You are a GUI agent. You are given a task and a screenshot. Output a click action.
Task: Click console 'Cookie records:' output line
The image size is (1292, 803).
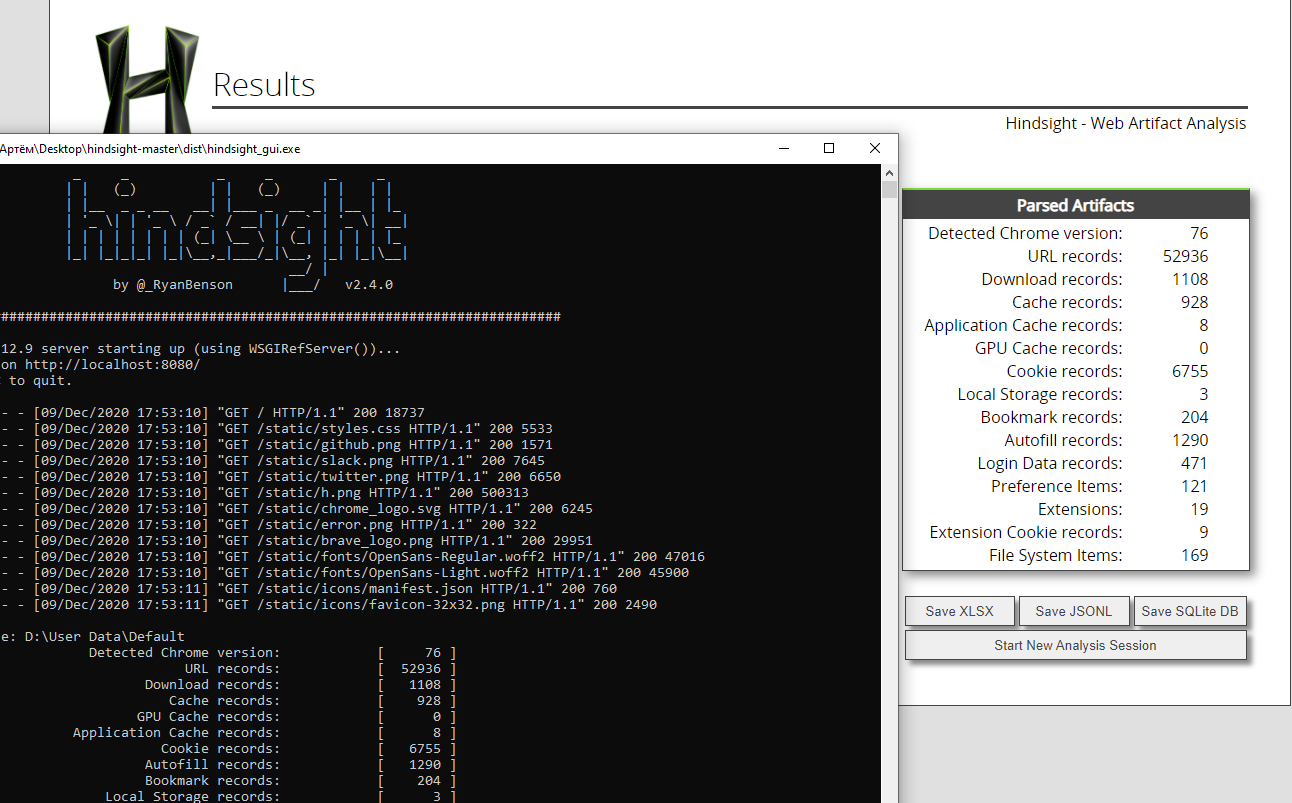coord(308,748)
